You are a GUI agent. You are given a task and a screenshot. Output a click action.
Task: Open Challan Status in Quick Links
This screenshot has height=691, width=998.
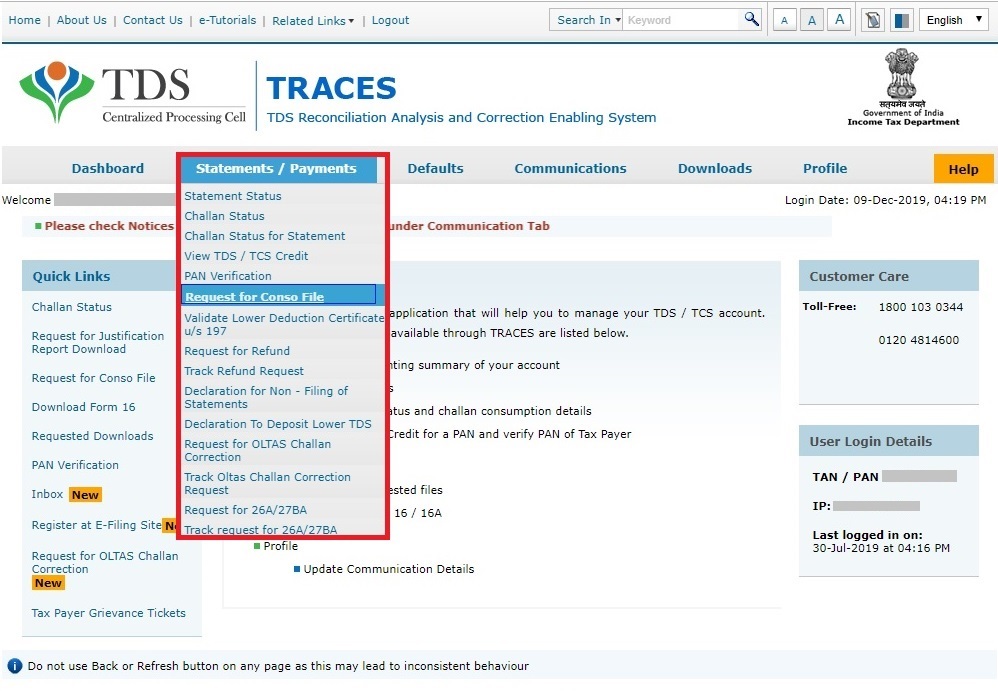(72, 307)
